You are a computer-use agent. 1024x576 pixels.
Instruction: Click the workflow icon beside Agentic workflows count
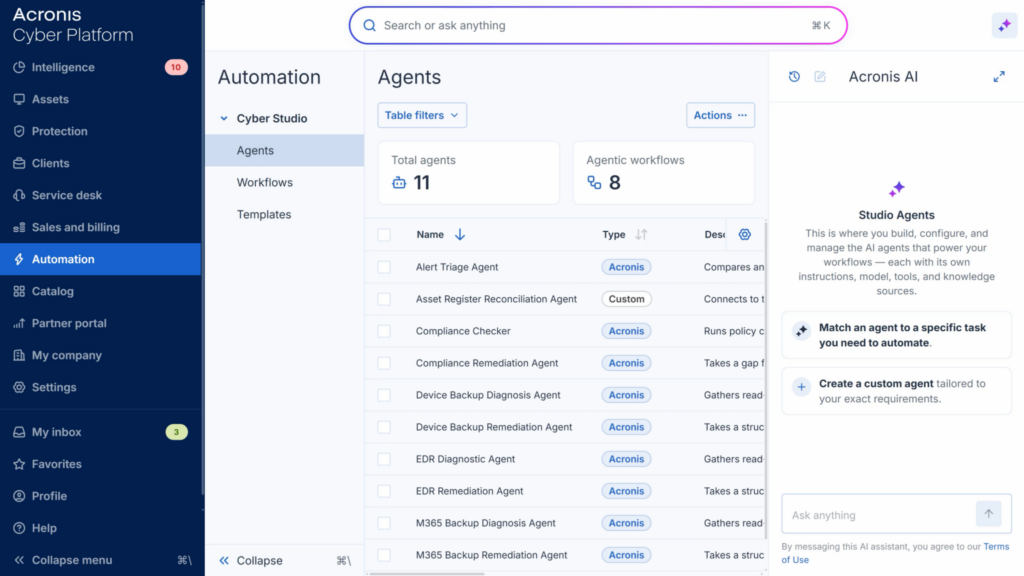(x=594, y=183)
